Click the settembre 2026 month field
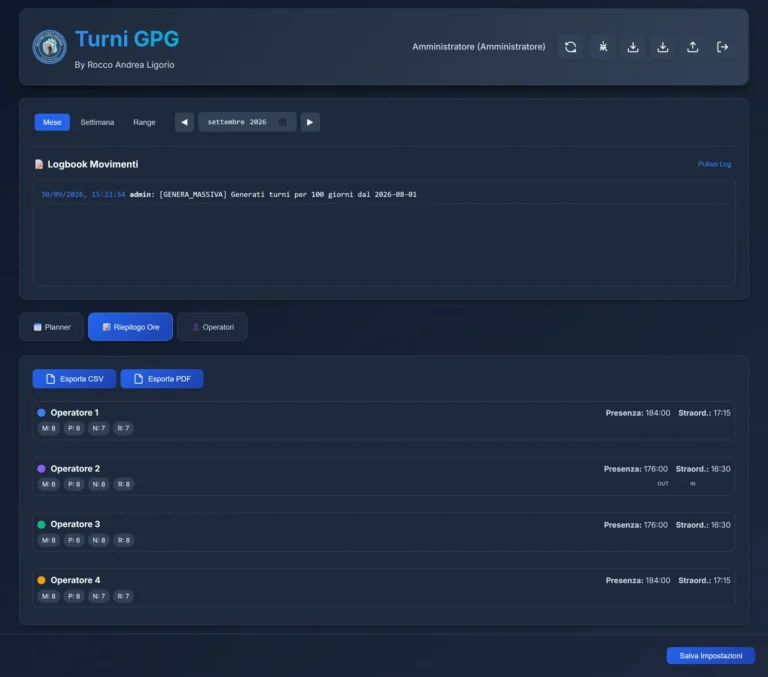This screenshot has width=768, height=677. (247, 122)
